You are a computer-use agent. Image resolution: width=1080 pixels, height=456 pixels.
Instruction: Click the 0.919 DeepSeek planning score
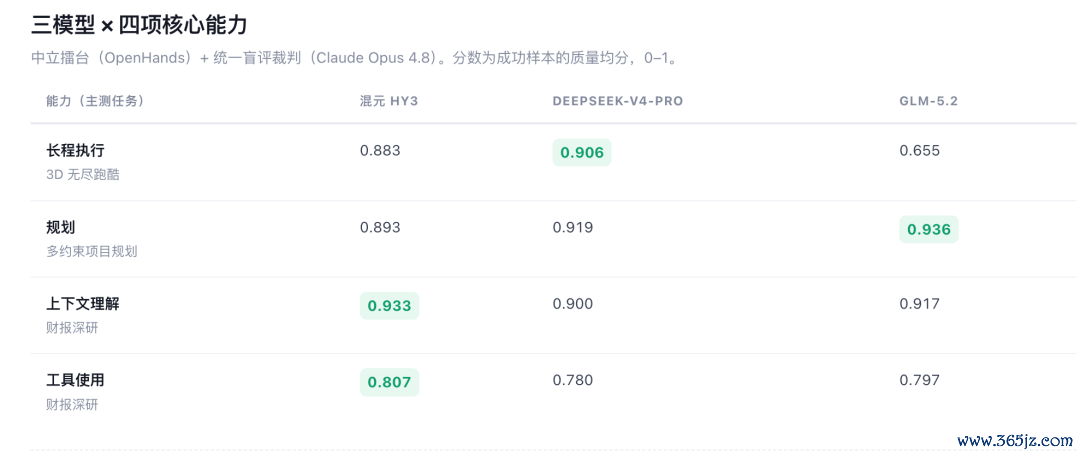click(572, 227)
